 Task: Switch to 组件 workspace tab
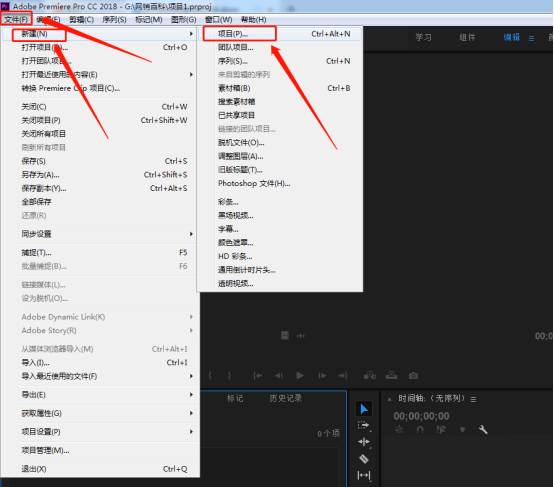pos(467,37)
